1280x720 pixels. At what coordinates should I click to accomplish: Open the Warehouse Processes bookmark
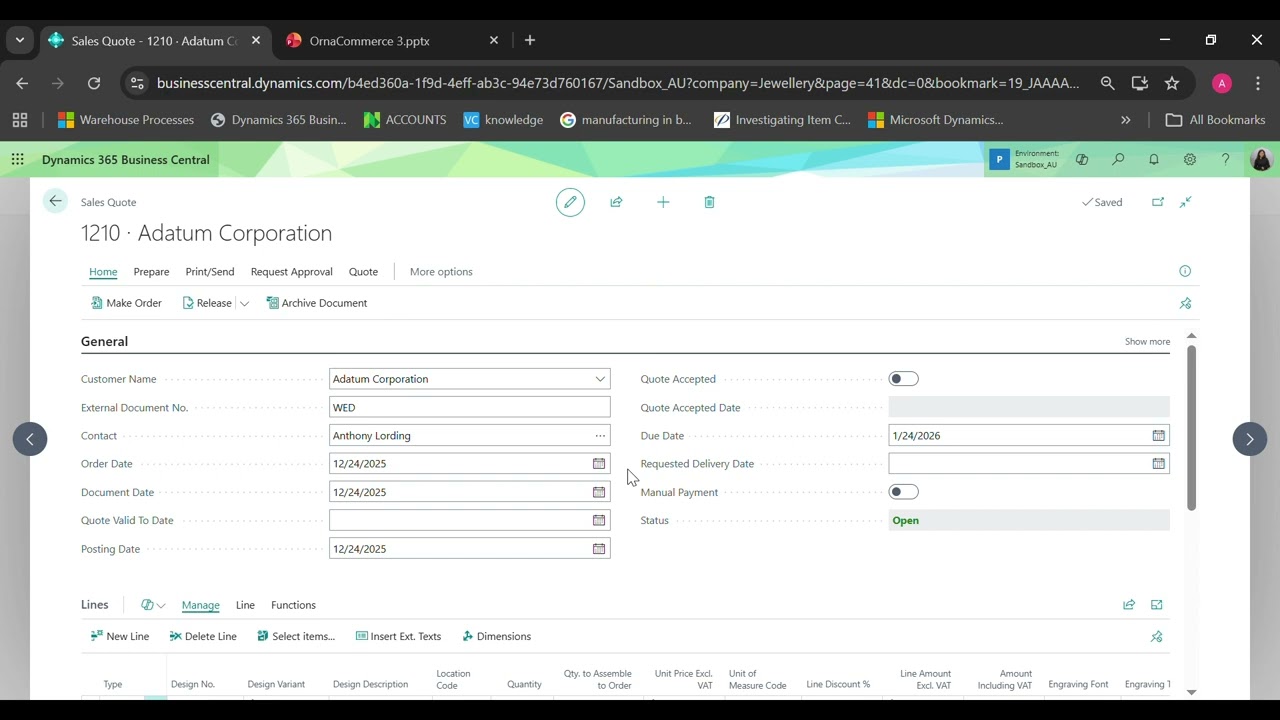[x=126, y=120]
